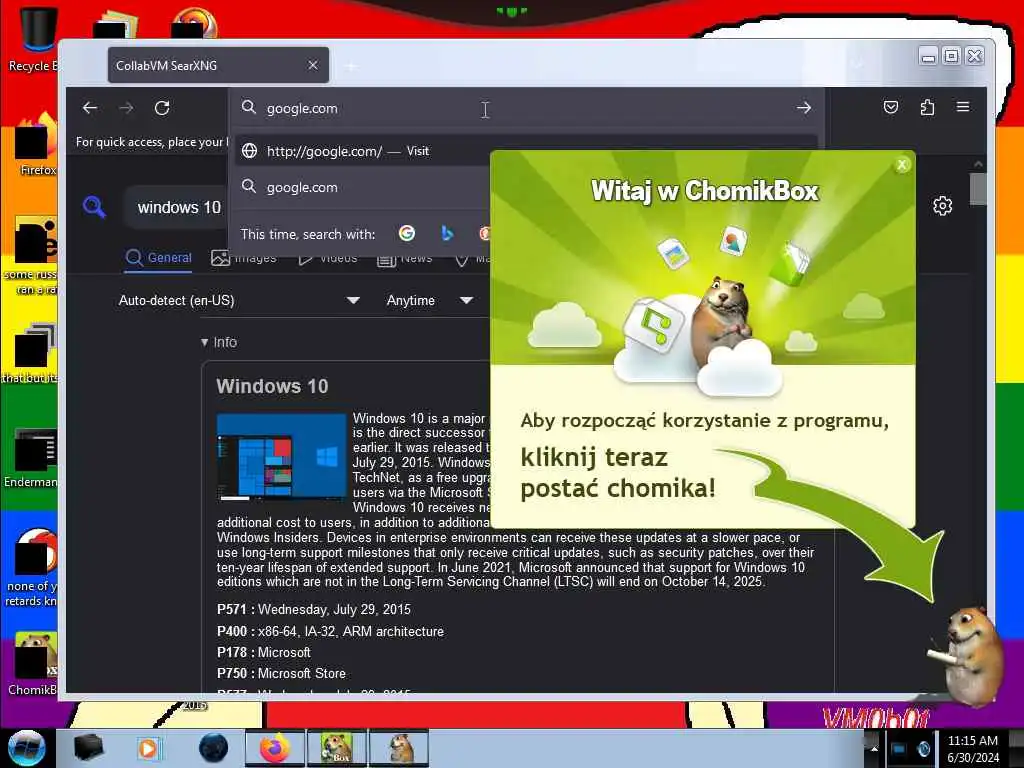Switch to the General results tab
The width and height of the screenshot is (1024, 768).
(159, 258)
